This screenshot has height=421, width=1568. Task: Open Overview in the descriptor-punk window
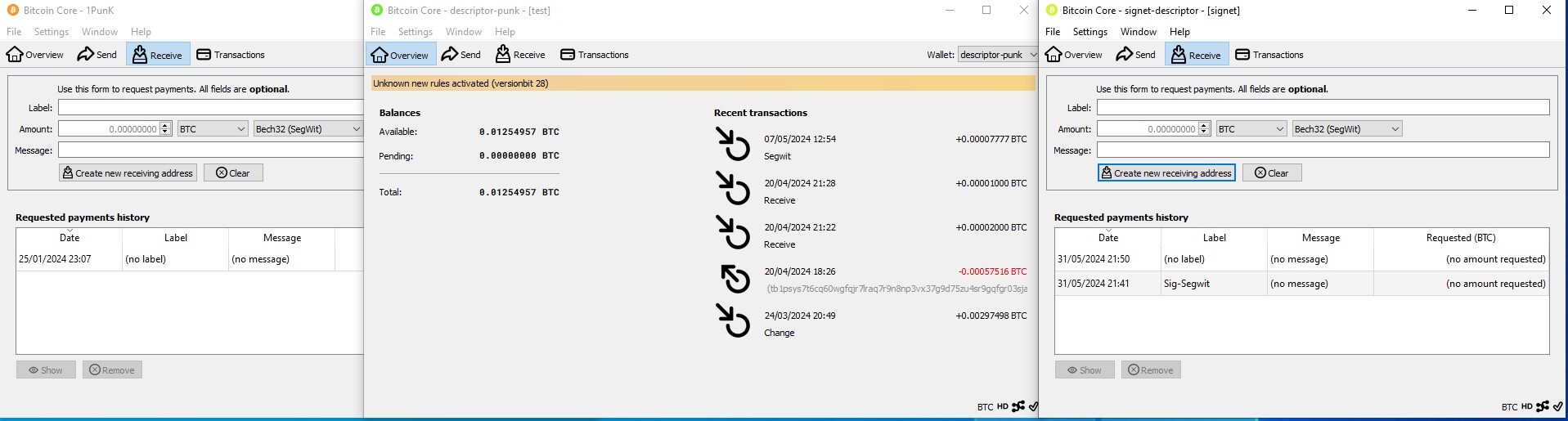(x=400, y=55)
